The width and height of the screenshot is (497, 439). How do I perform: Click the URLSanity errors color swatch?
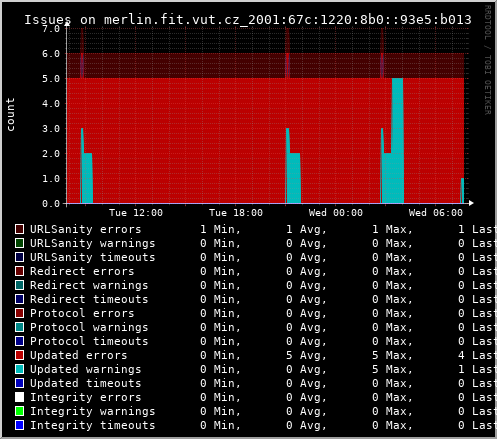19,229
